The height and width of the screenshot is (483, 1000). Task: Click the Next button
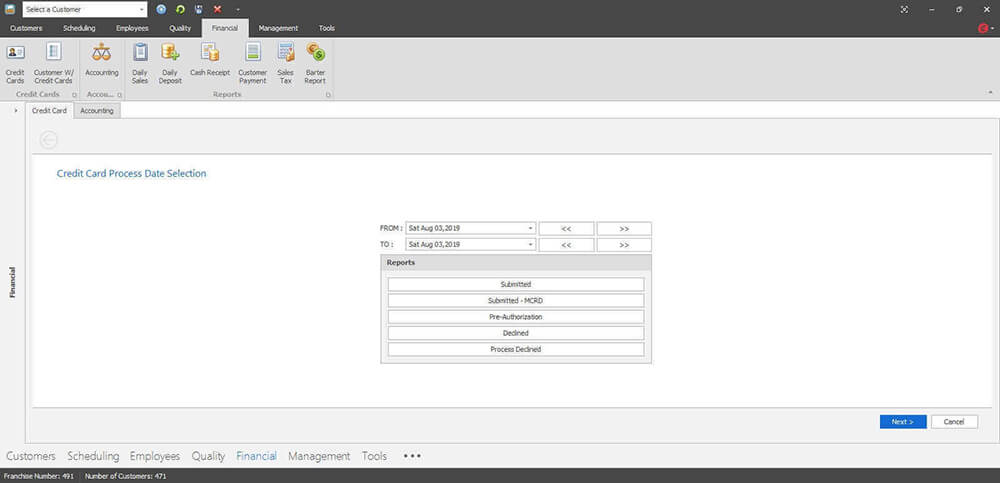902,422
